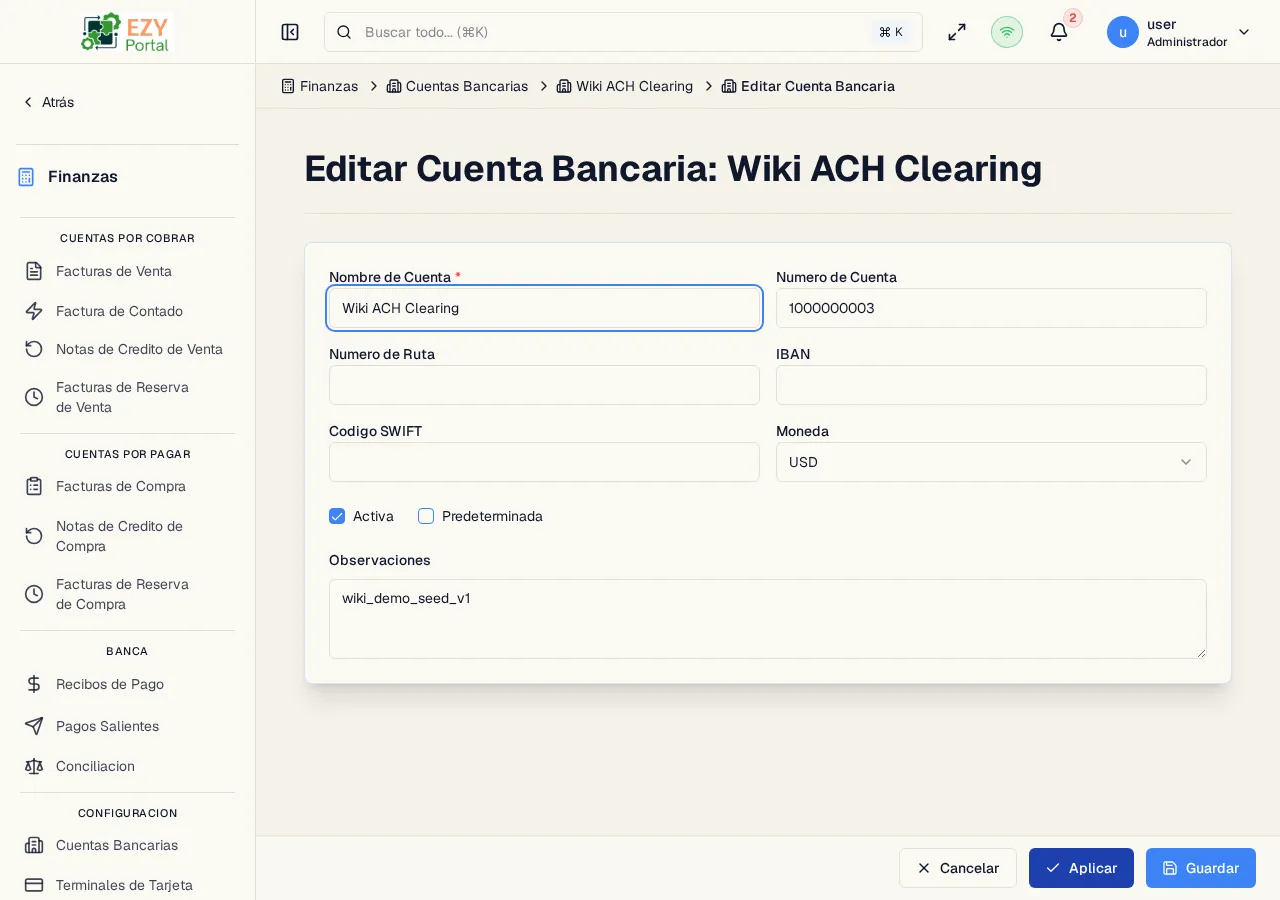Click the Facturas de Reserva de Venta clock icon
1280x900 pixels.
[34, 397]
